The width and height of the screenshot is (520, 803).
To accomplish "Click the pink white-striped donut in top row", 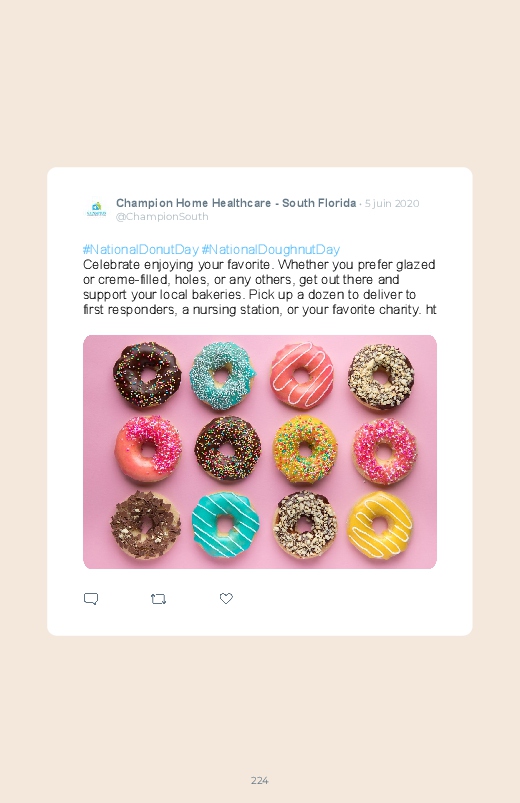I will 302,375.
